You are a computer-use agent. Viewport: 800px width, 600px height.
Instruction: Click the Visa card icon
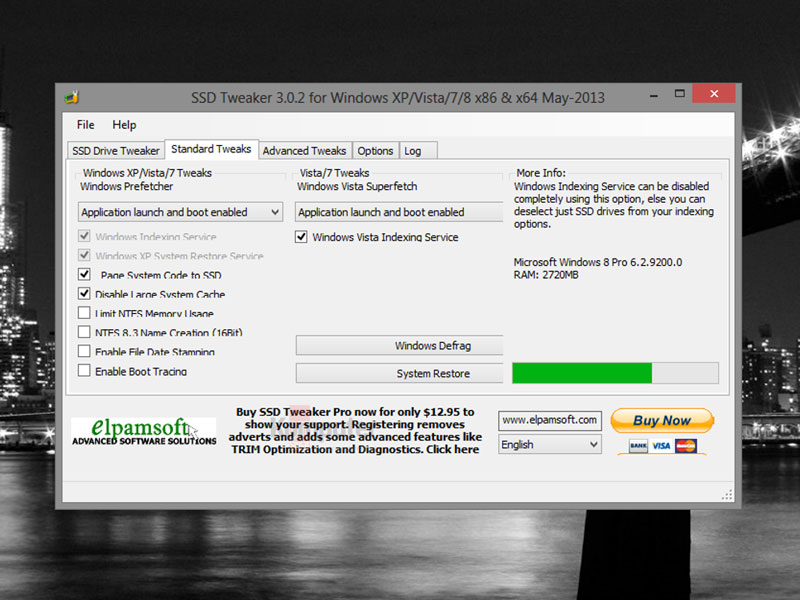click(x=661, y=446)
